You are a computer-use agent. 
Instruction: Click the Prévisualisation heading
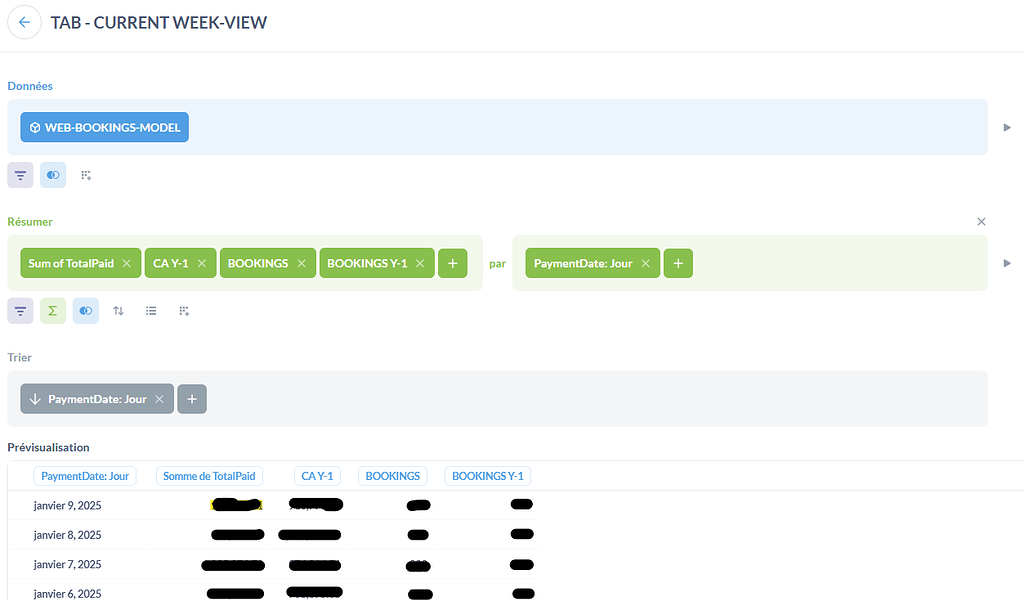(x=48, y=447)
